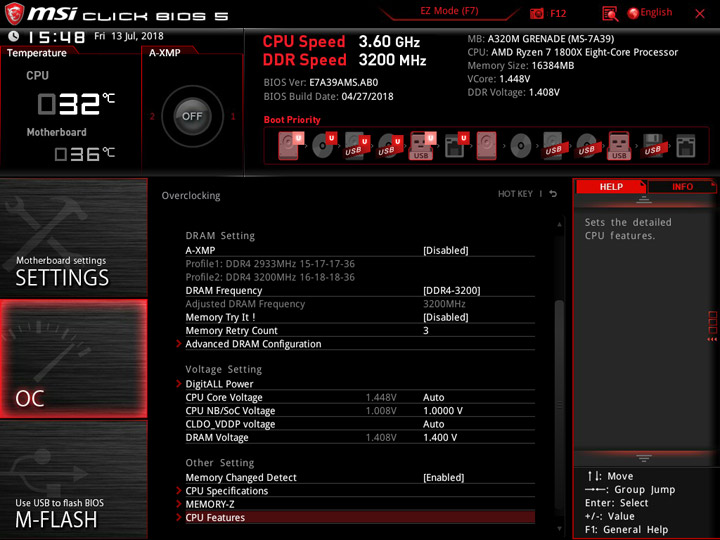Select the legacy network boot device icon
Screen dimensions: 720x540
(686, 146)
